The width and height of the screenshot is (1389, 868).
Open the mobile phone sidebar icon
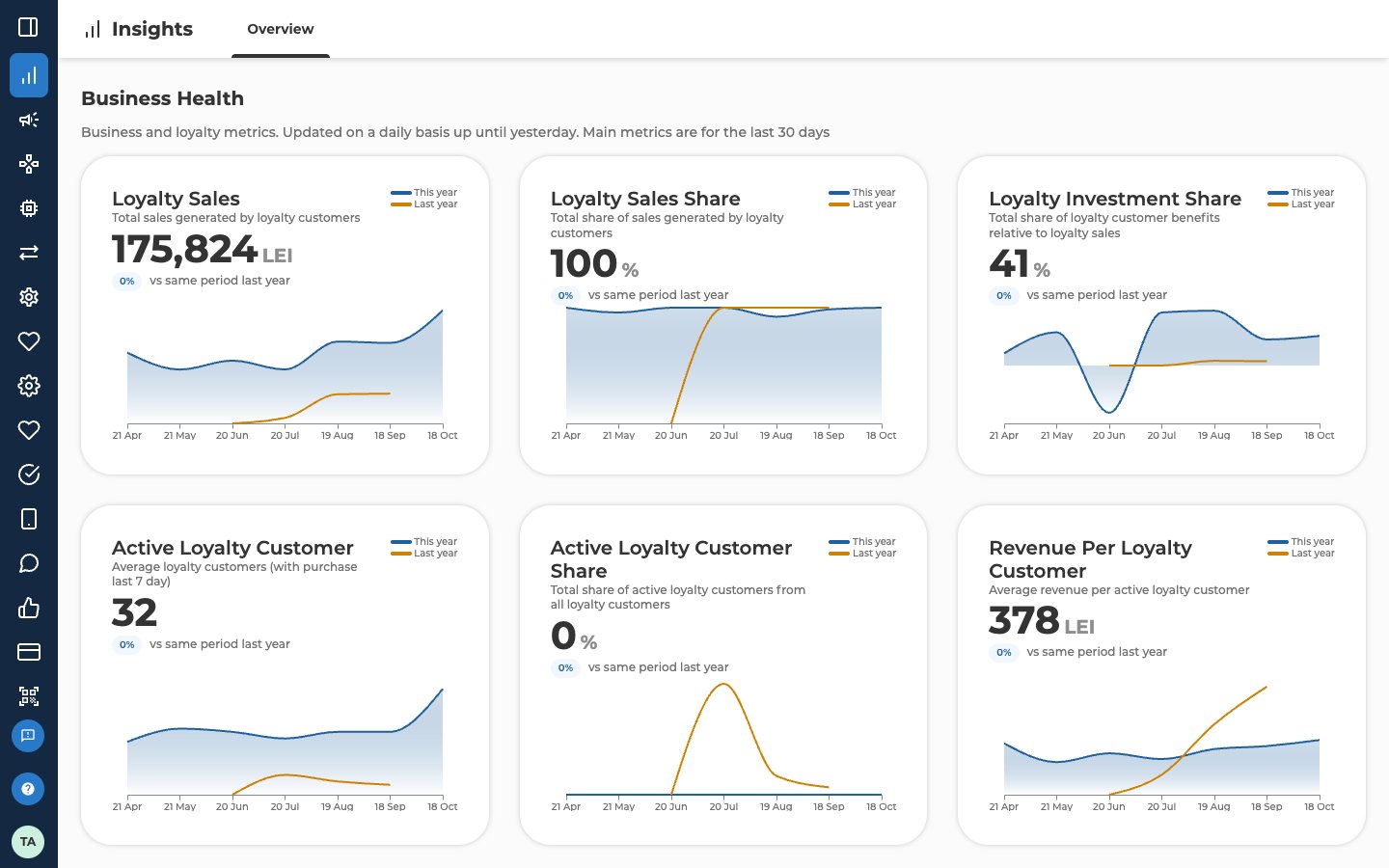coord(29,519)
